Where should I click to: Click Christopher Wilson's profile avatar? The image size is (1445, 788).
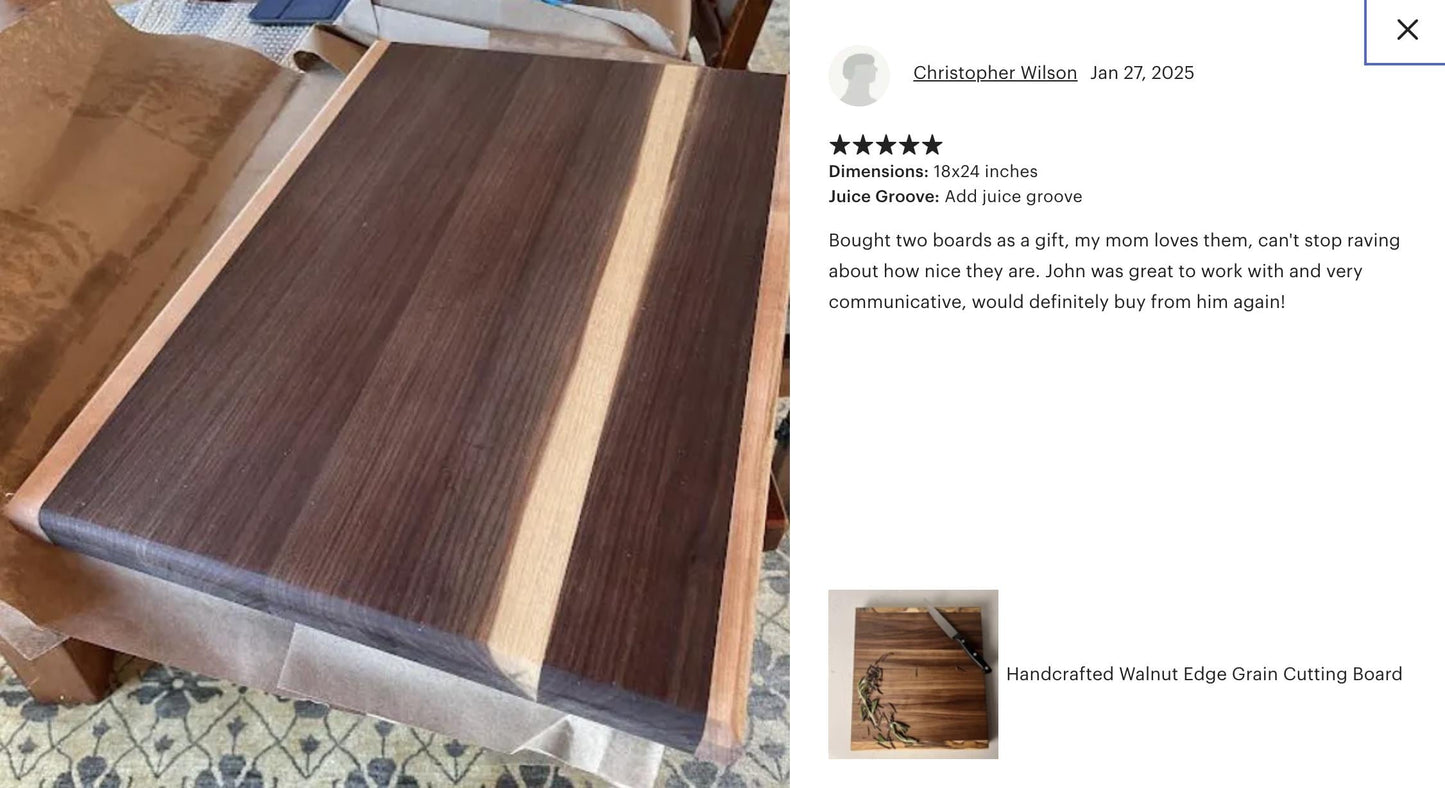pos(859,75)
